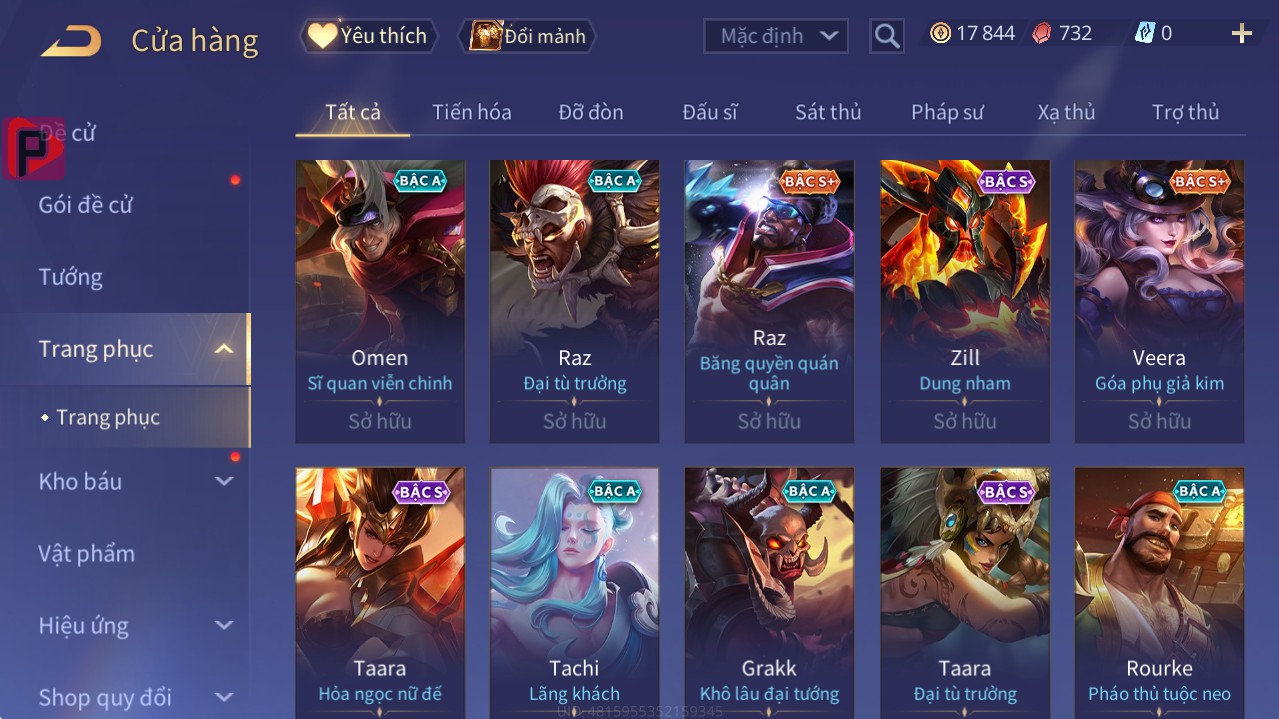Select the Veera Góa phụ giả kim skin
Screen dimensions: 1279x719
pos(1159,301)
